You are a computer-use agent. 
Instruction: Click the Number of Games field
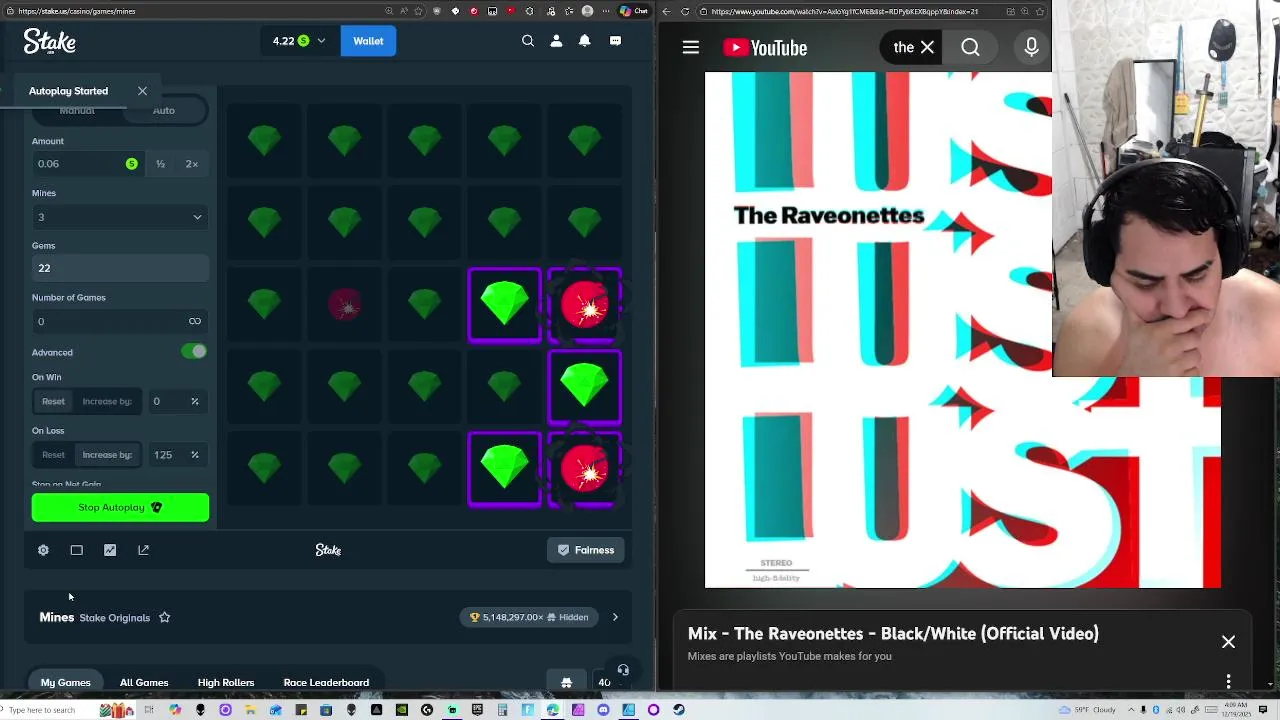pos(120,321)
